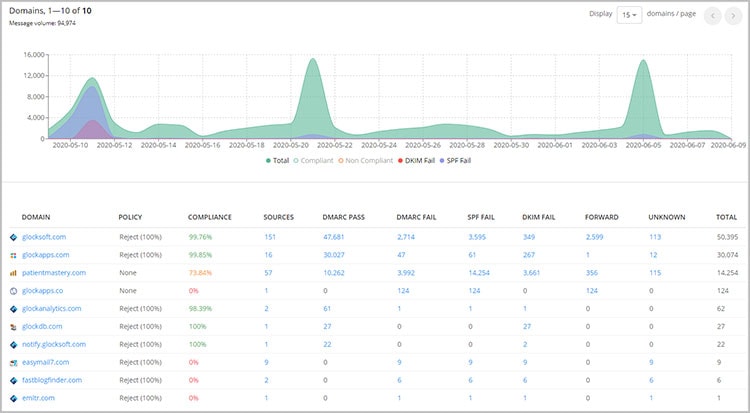
Task: Toggle the Non Compliant legend series
Action: (x=365, y=160)
